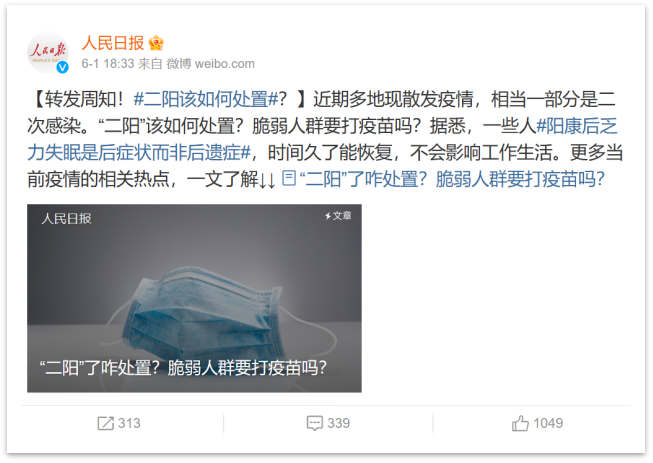Screen dimensions: 653x463
Task: Open hashtag #阳康后乏力失眠是后症状而非后遗症#
Action: click(322, 139)
